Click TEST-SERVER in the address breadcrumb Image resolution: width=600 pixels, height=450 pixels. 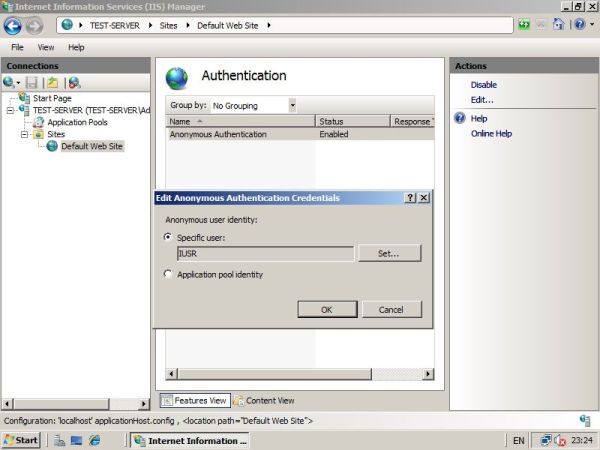point(115,25)
